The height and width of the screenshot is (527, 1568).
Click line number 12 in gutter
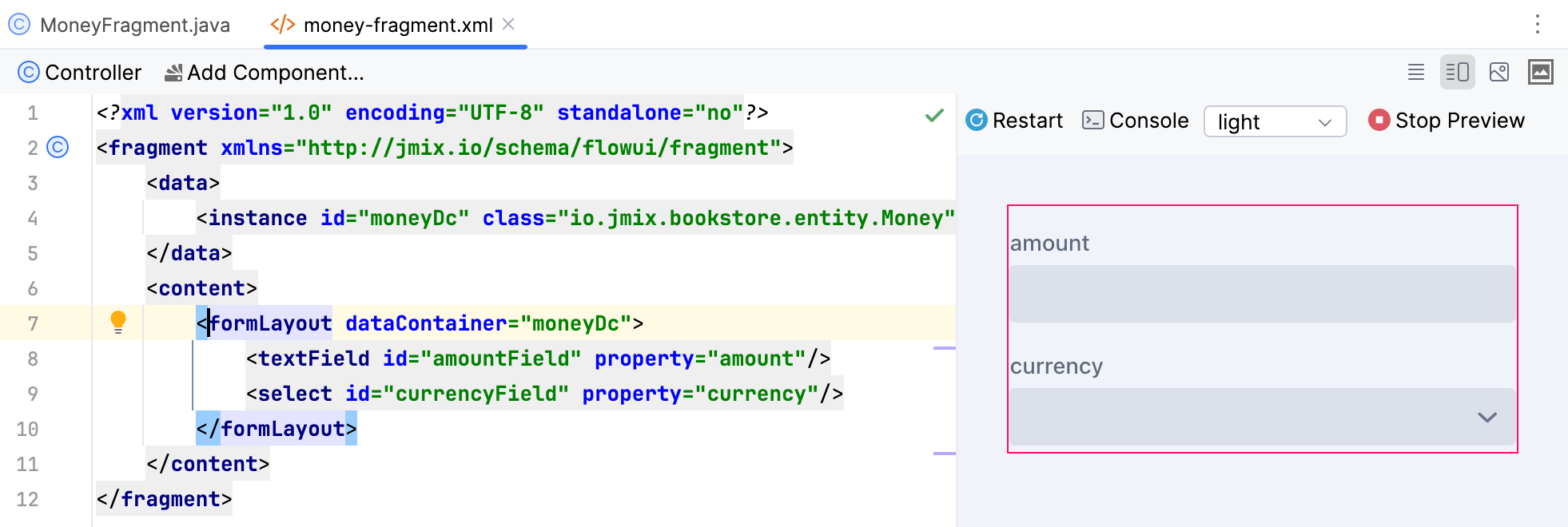[28, 499]
